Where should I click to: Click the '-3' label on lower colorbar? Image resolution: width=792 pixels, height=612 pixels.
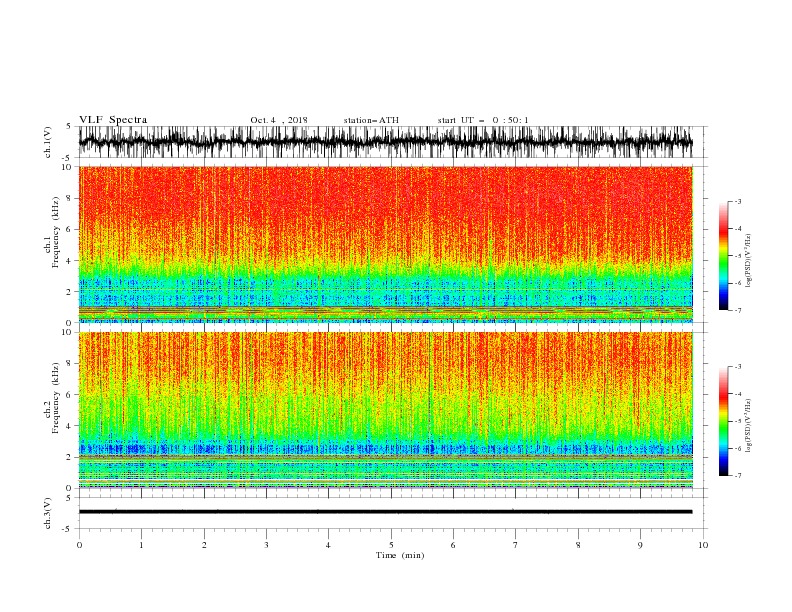point(738,367)
